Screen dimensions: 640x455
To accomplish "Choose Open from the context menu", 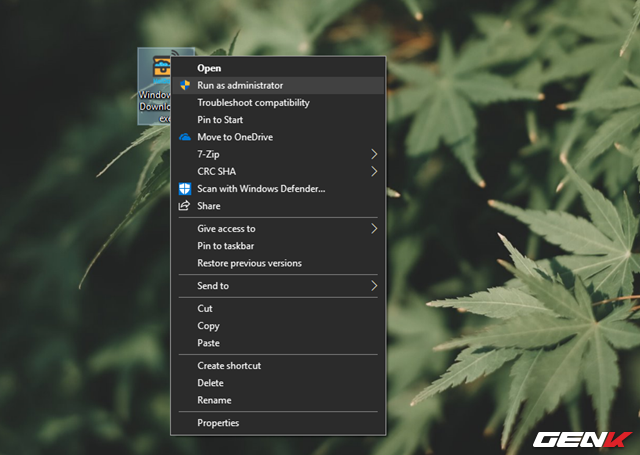I will (278, 68).
